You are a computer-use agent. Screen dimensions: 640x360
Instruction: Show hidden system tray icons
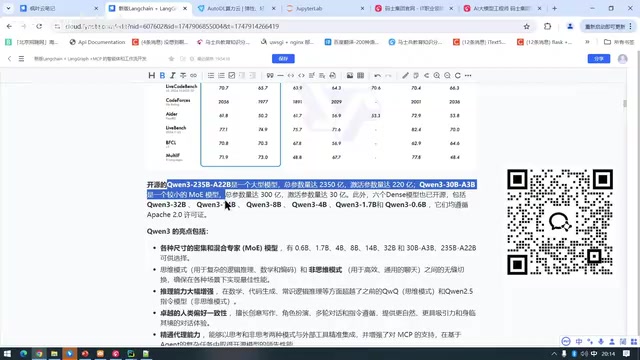point(554,353)
